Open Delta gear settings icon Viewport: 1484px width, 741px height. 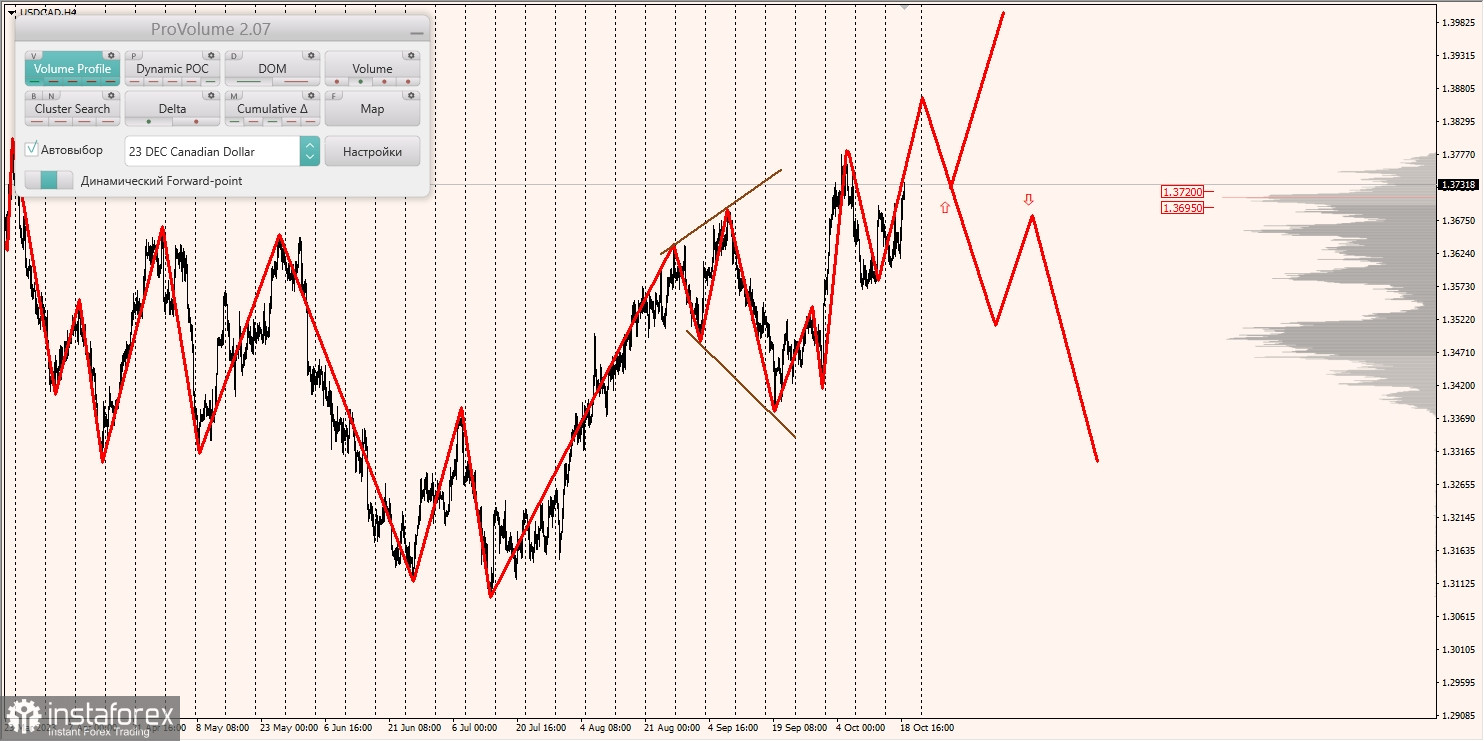(x=211, y=95)
